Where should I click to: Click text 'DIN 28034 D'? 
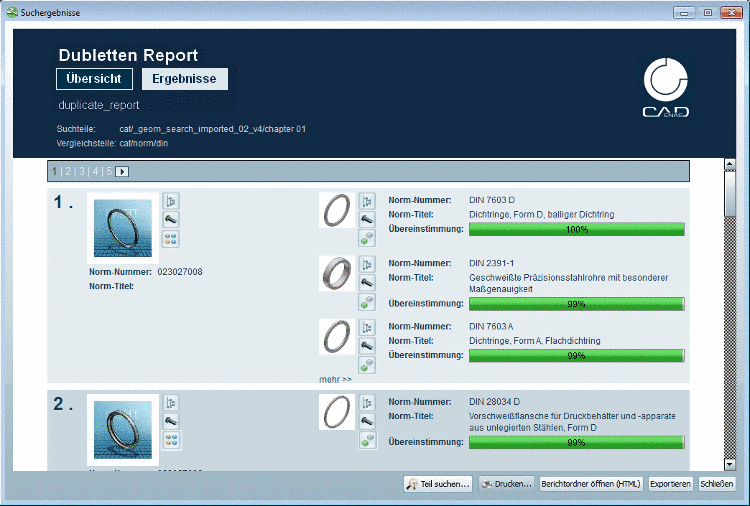(495, 402)
